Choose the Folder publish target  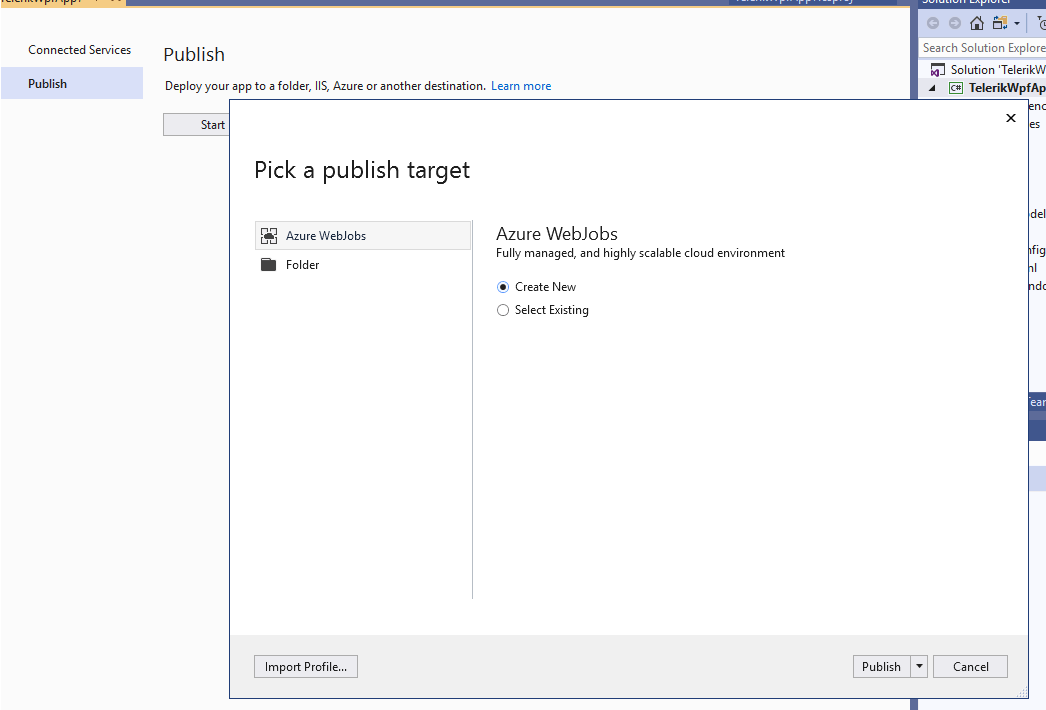(x=362, y=265)
